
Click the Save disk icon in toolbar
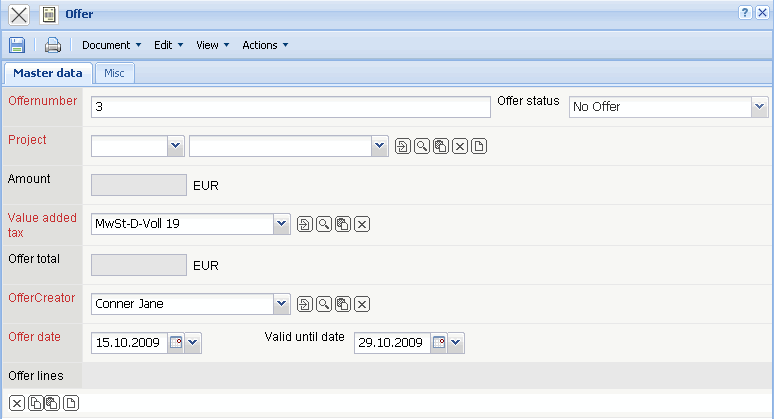(x=17, y=45)
